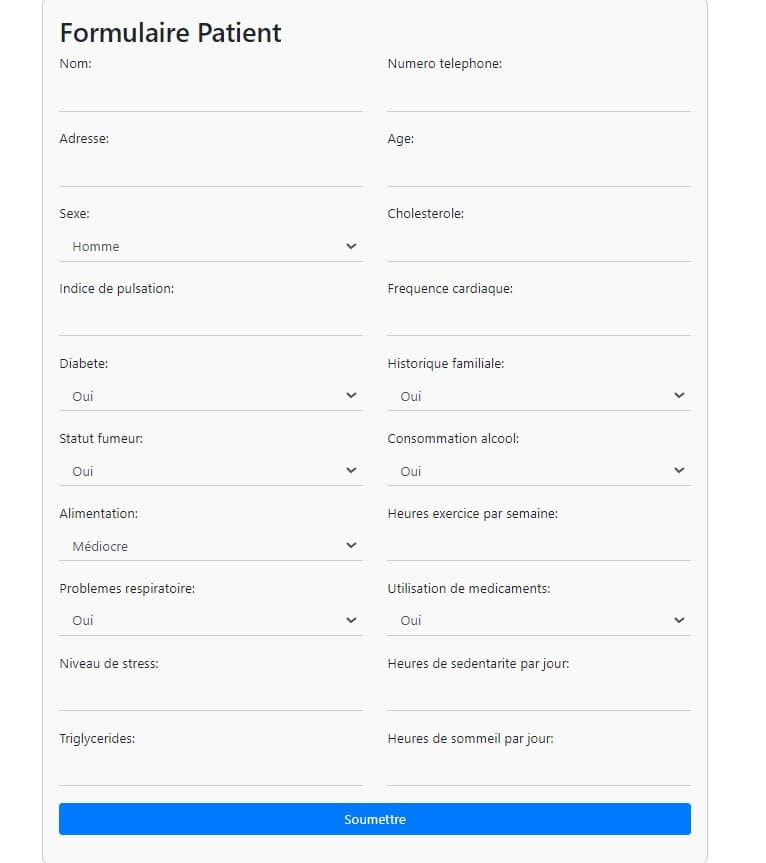Click the Niveau de stress field

(210, 695)
